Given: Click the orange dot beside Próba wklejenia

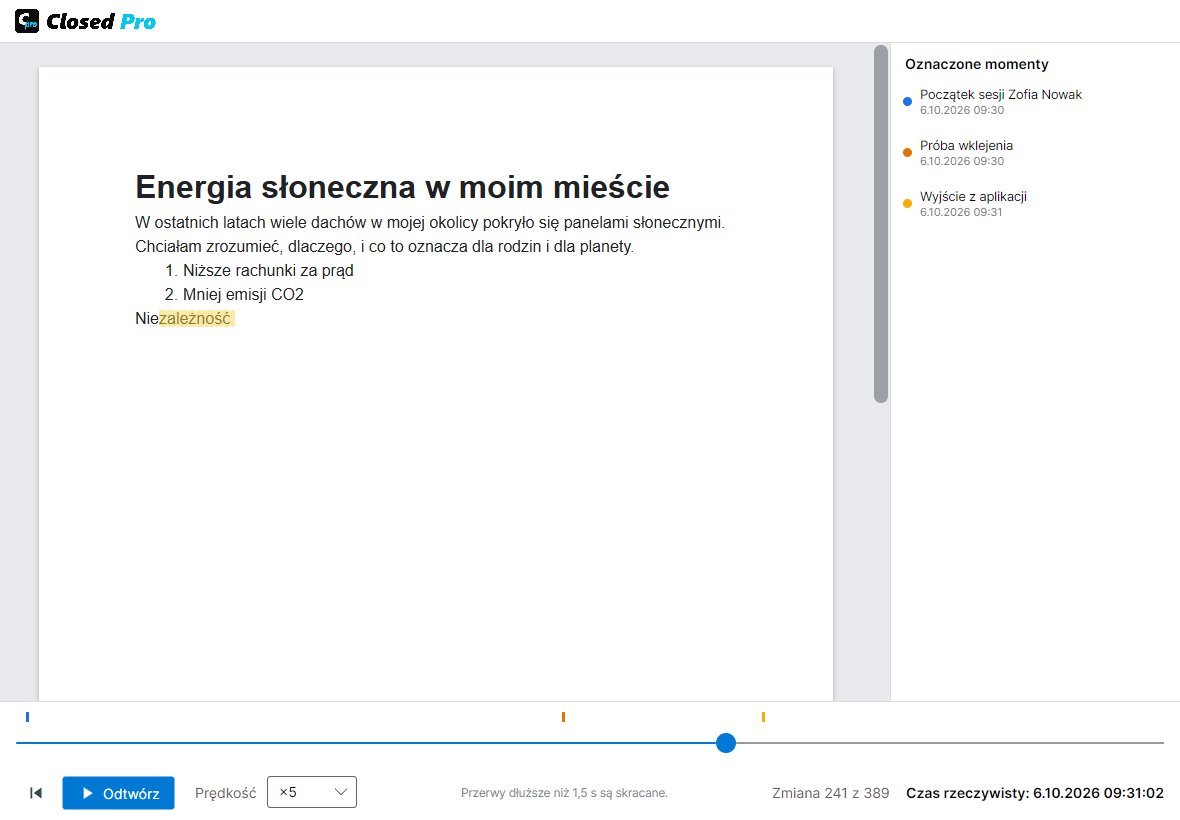Looking at the screenshot, I should [x=907, y=153].
